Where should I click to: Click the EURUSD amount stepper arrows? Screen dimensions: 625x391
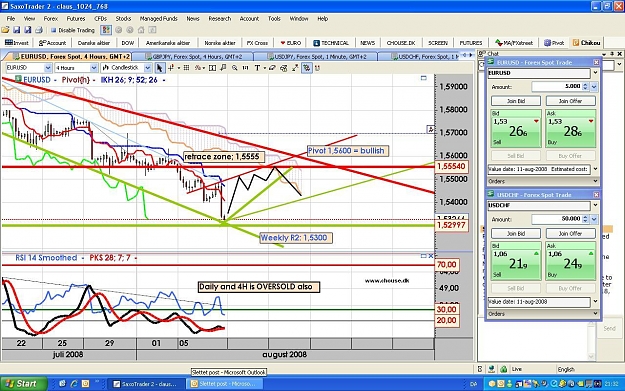pyautogui.click(x=585, y=86)
